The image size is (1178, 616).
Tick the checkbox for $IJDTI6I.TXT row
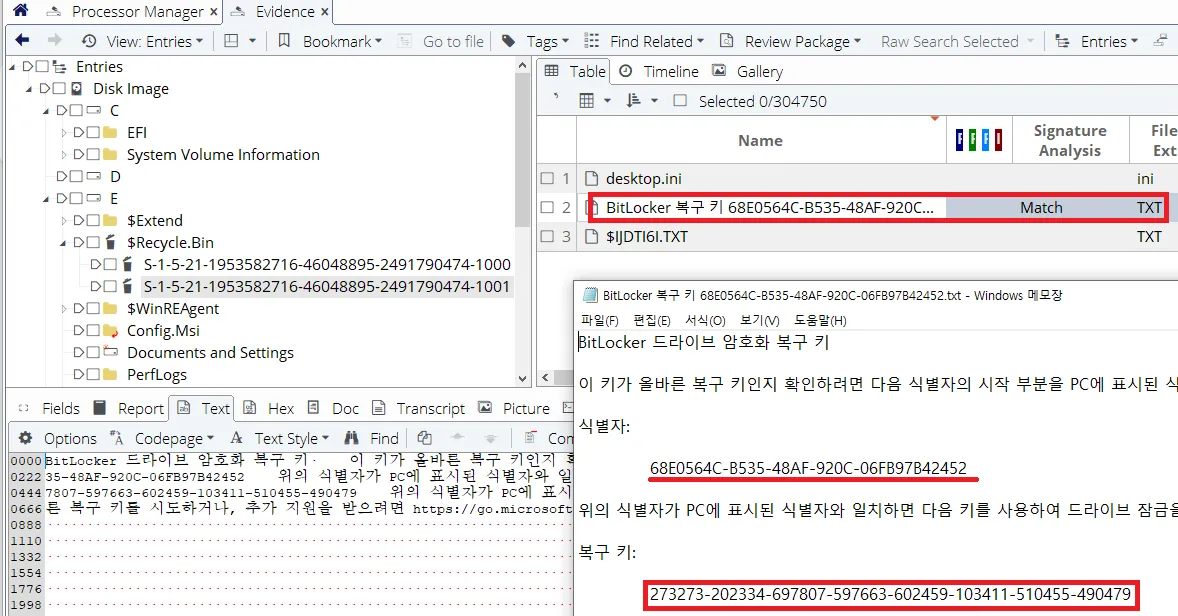click(x=547, y=237)
